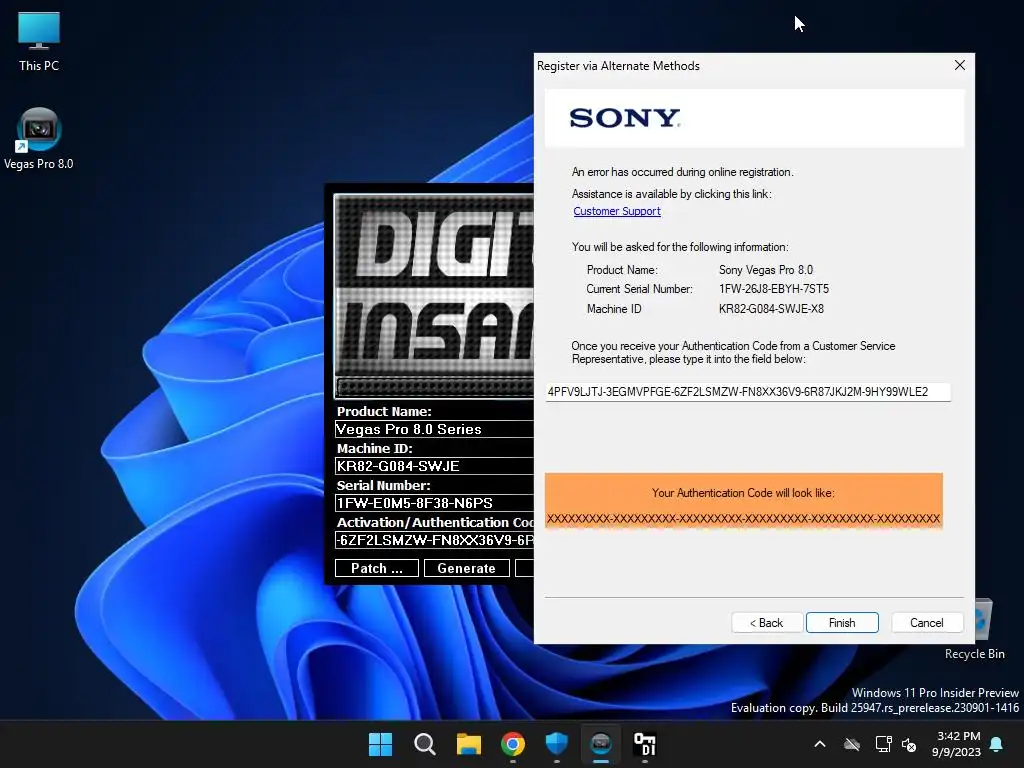Click the keygen Activation code field
This screenshot has height=768, width=1024.
click(434, 540)
